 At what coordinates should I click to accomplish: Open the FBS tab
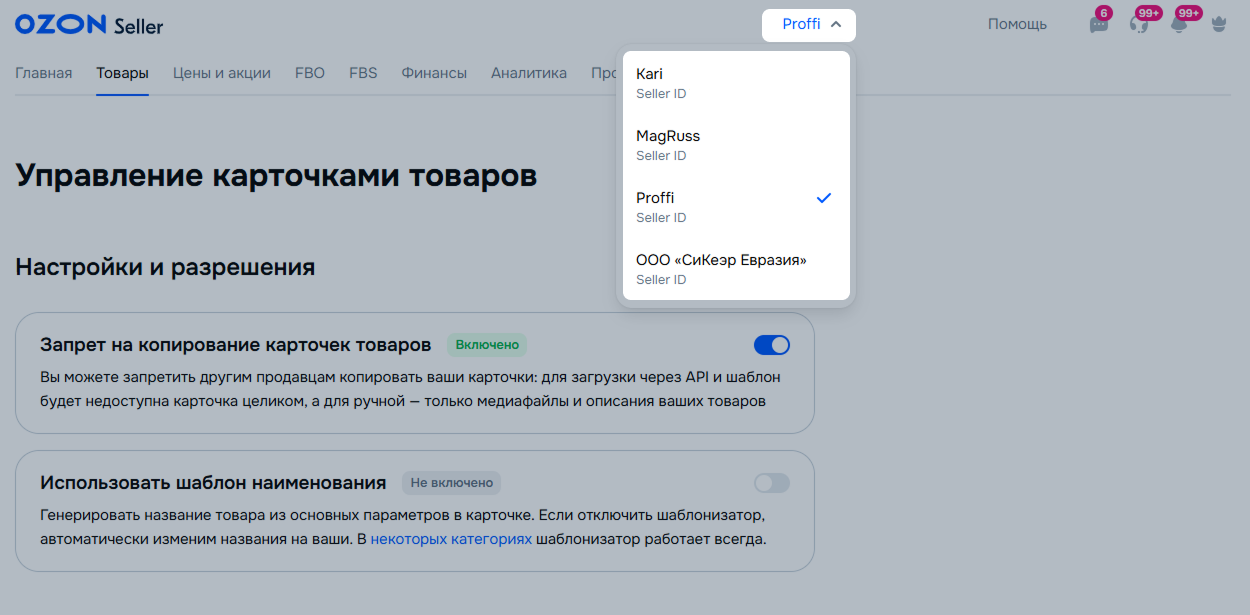click(x=363, y=73)
